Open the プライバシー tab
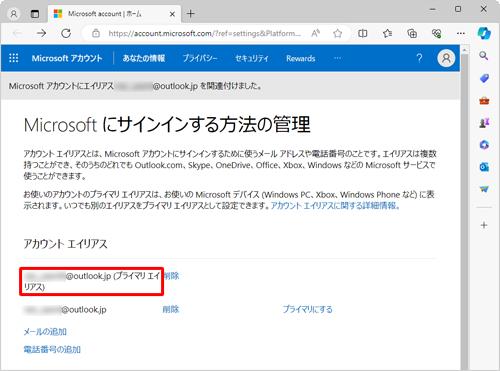This screenshot has height=371, width=500. click(200, 58)
